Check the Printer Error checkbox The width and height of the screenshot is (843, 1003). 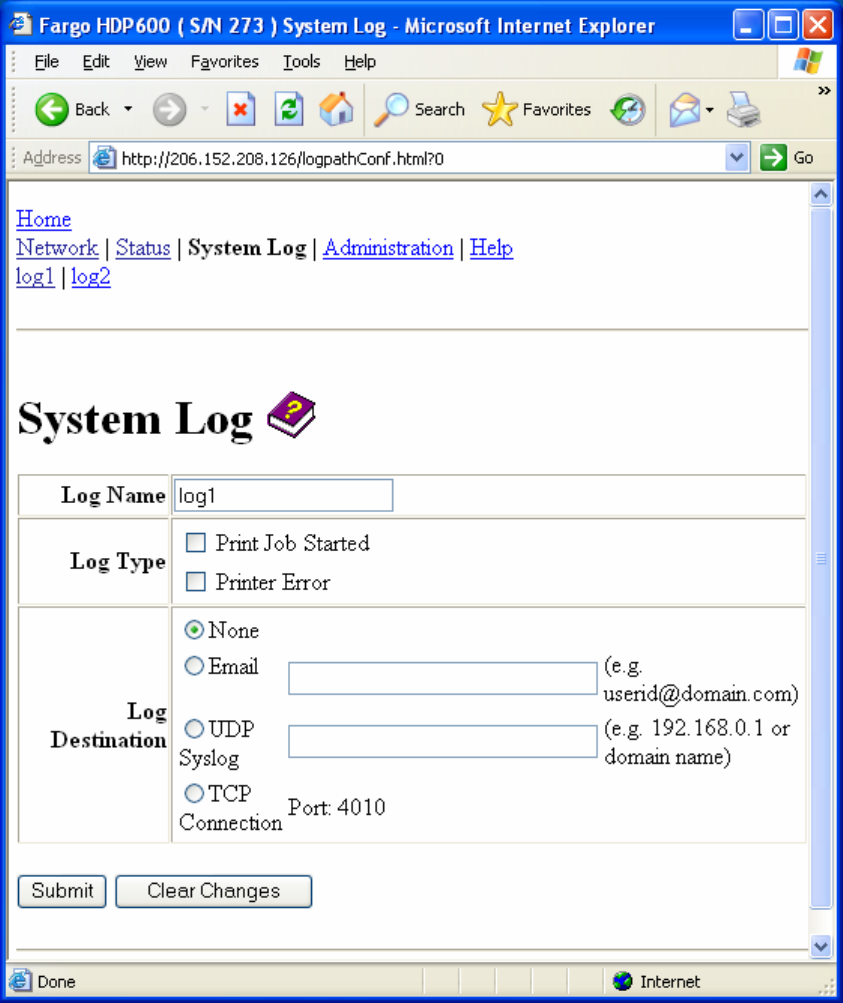point(196,581)
